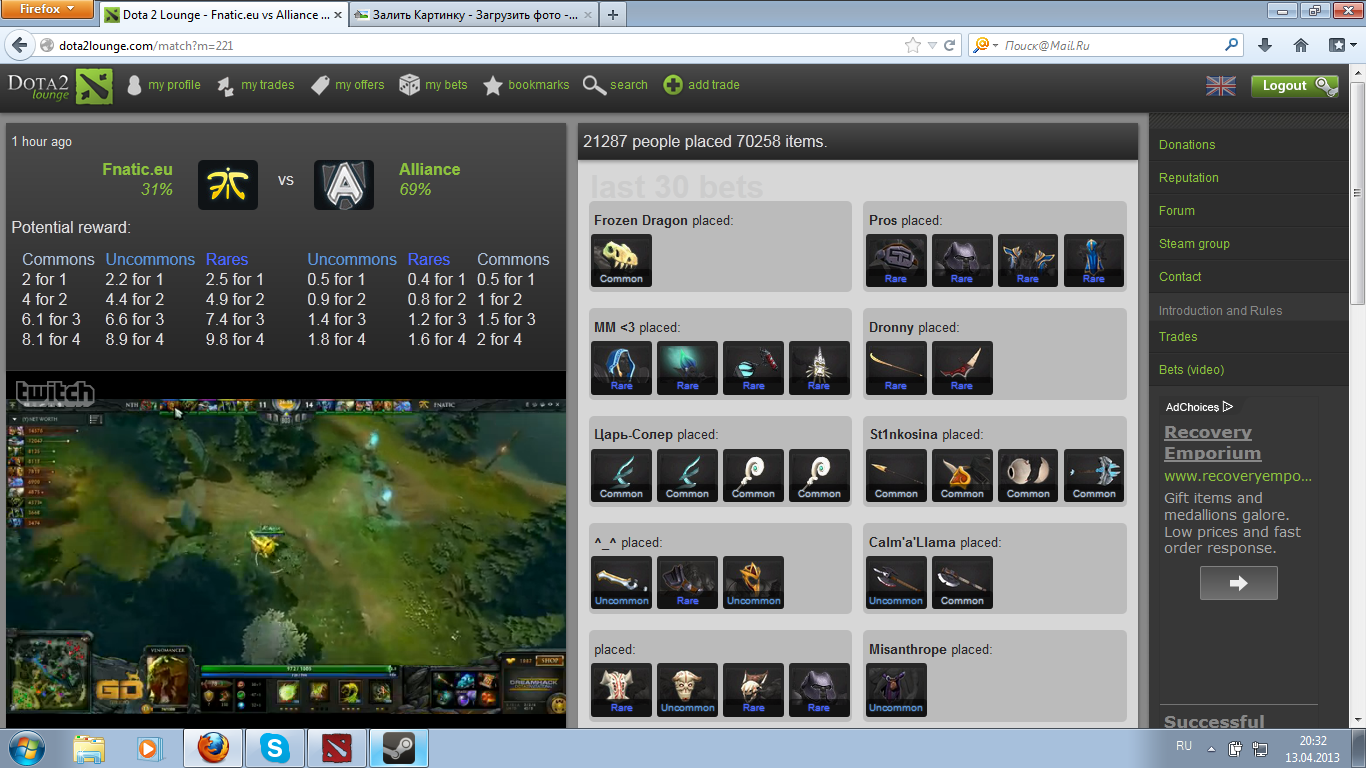Open Steam from the taskbar
This screenshot has height=768, width=1366.
[399, 748]
